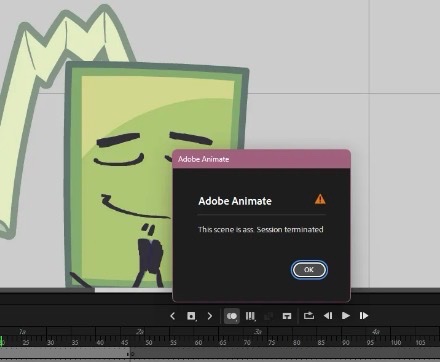This screenshot has width=440, height=362.
Task: Click the Center Frame timeline icon
Action: pyautogui.click(x=287, y=316)
